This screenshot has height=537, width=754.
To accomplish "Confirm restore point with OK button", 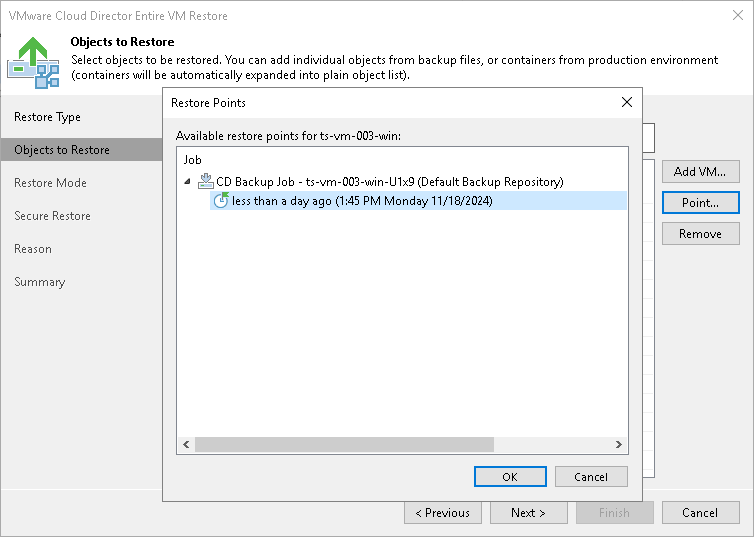I will coord(510,476).
